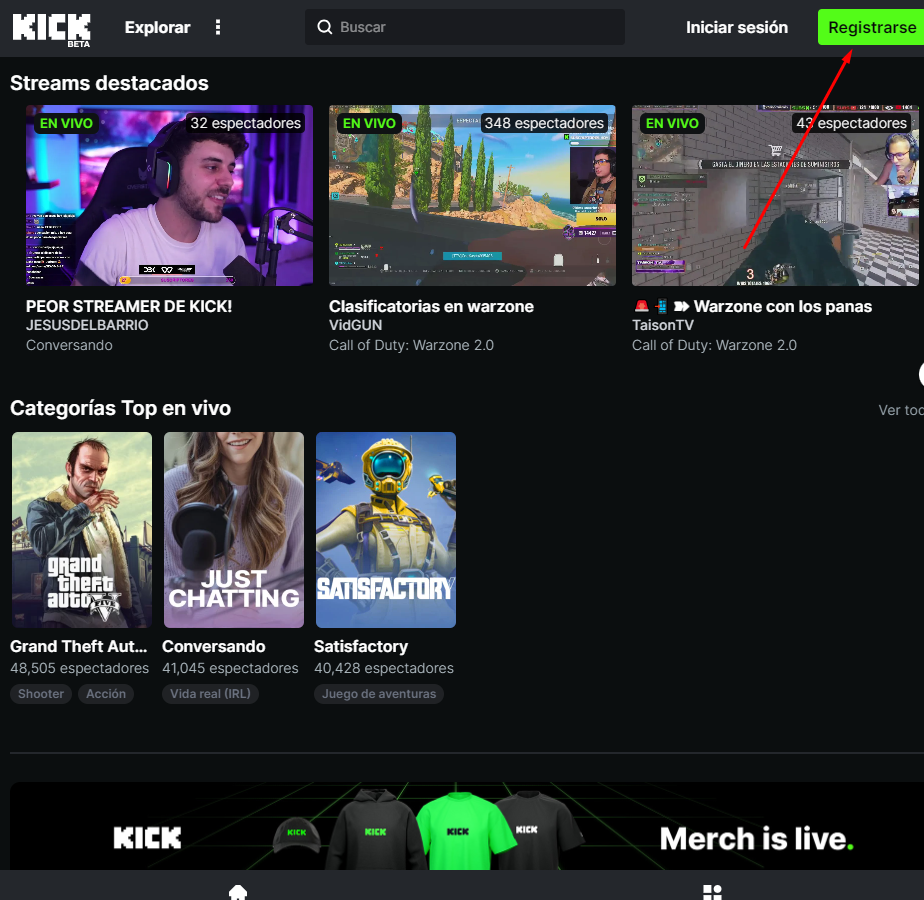Image resolution: width=924 pixels, height=900 pixels.
Task: Click the magnifying glass search icon
Action: (324, 28)
